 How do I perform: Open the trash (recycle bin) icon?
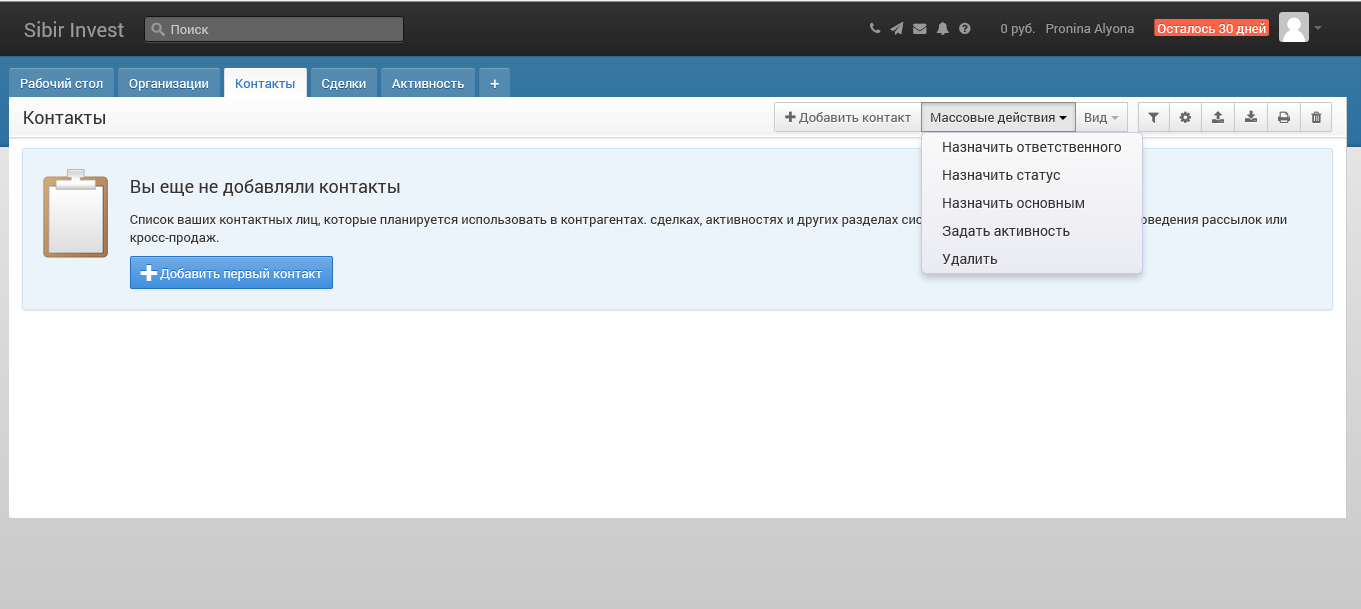pos(1316,117)
